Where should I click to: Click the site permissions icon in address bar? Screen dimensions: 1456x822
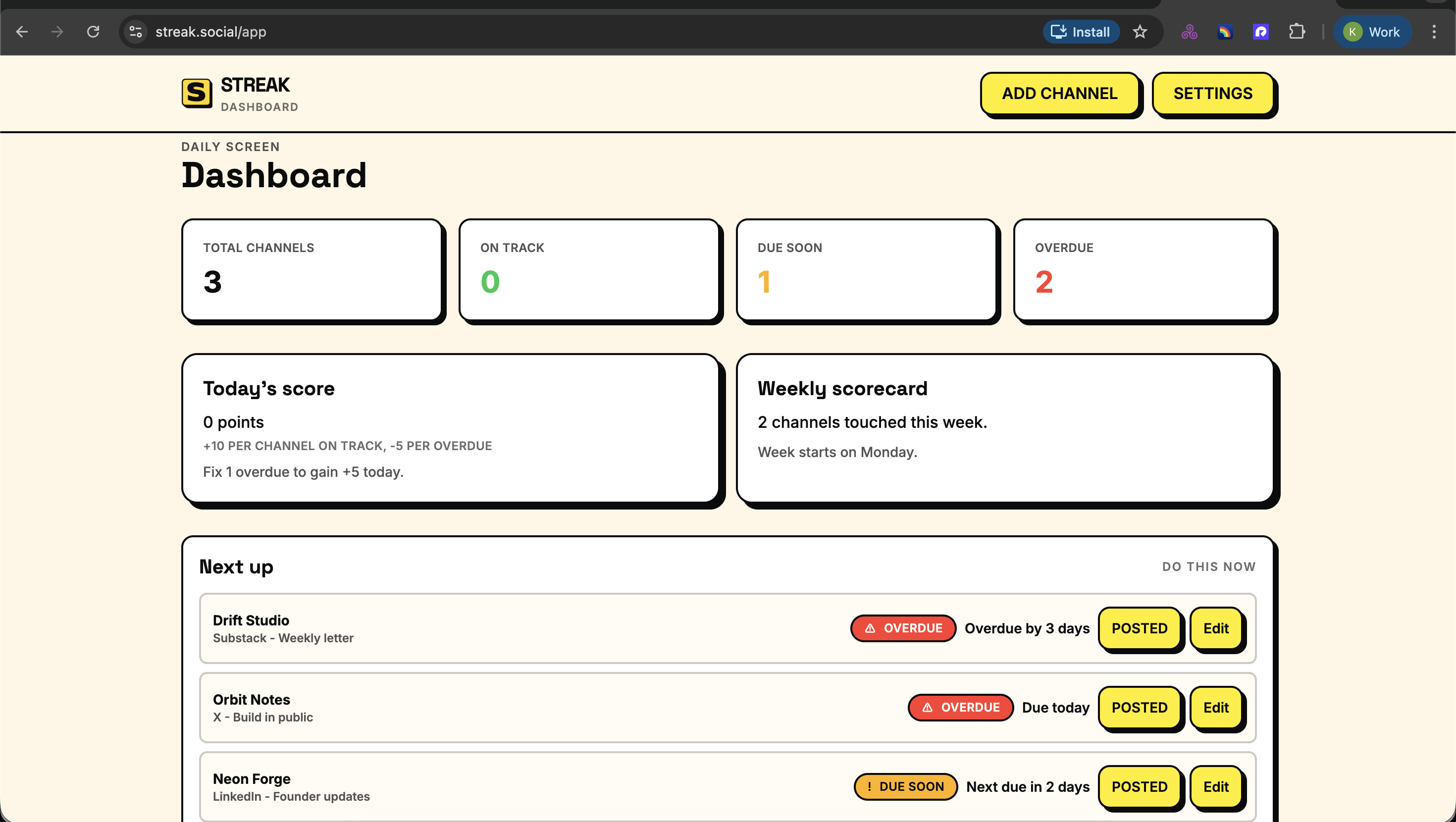(x=135, y=32)
